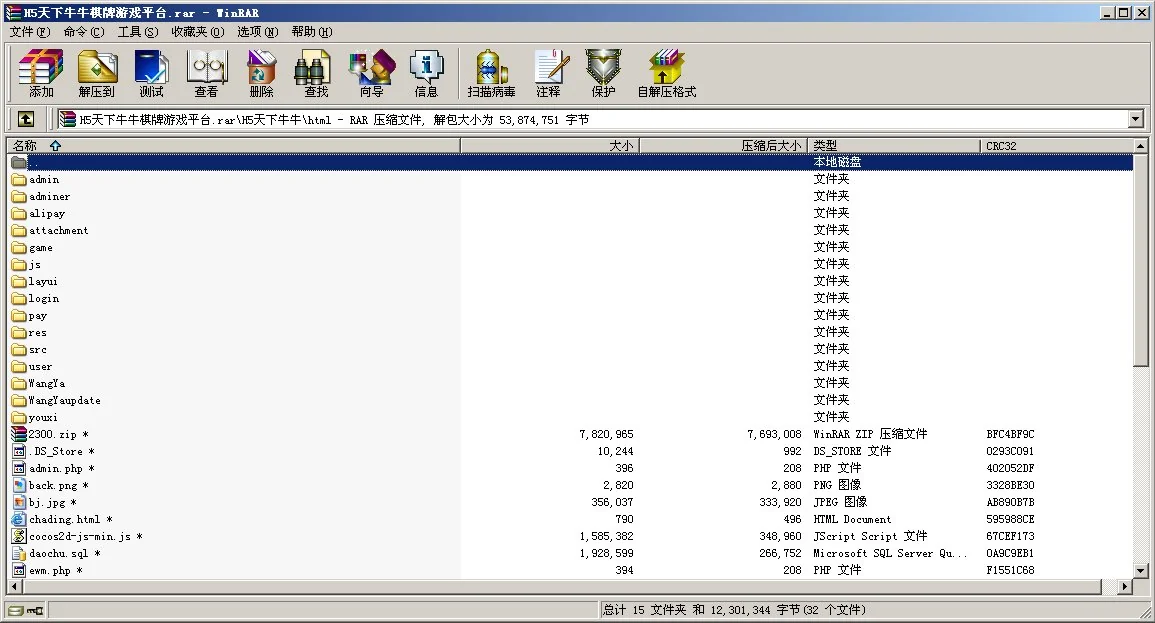Click the Test (测试) archive icon
This screenshot has height=623, width=1155.
coord(151,73)
